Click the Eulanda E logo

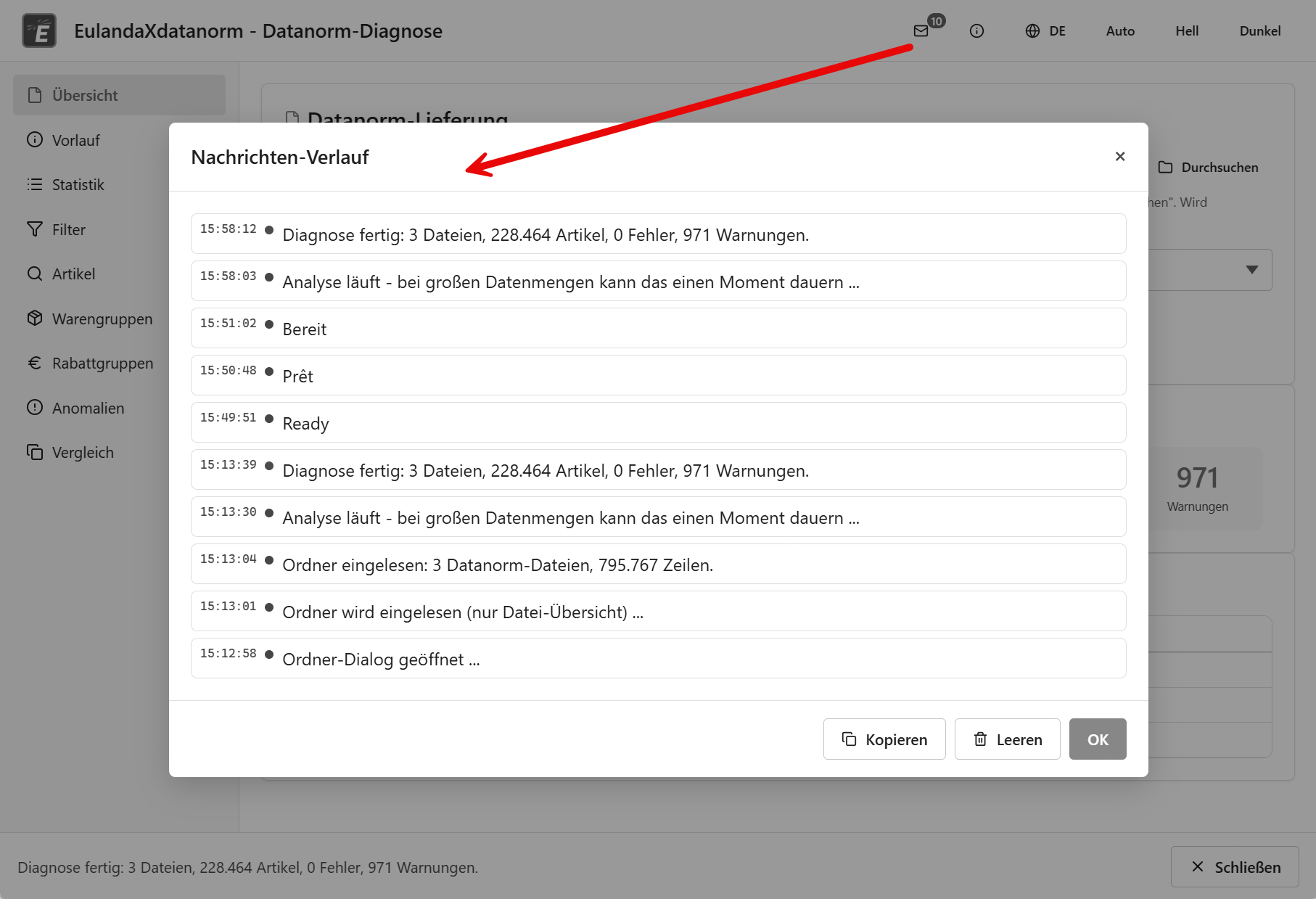click(39, 30)
